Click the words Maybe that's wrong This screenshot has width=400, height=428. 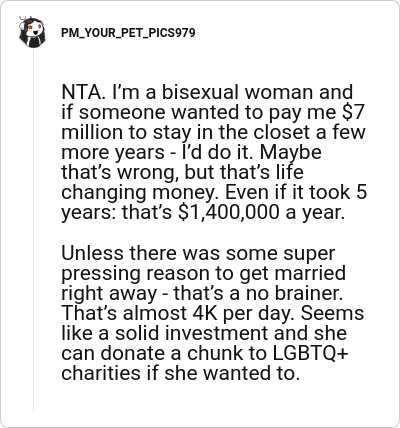coord(191,162)
